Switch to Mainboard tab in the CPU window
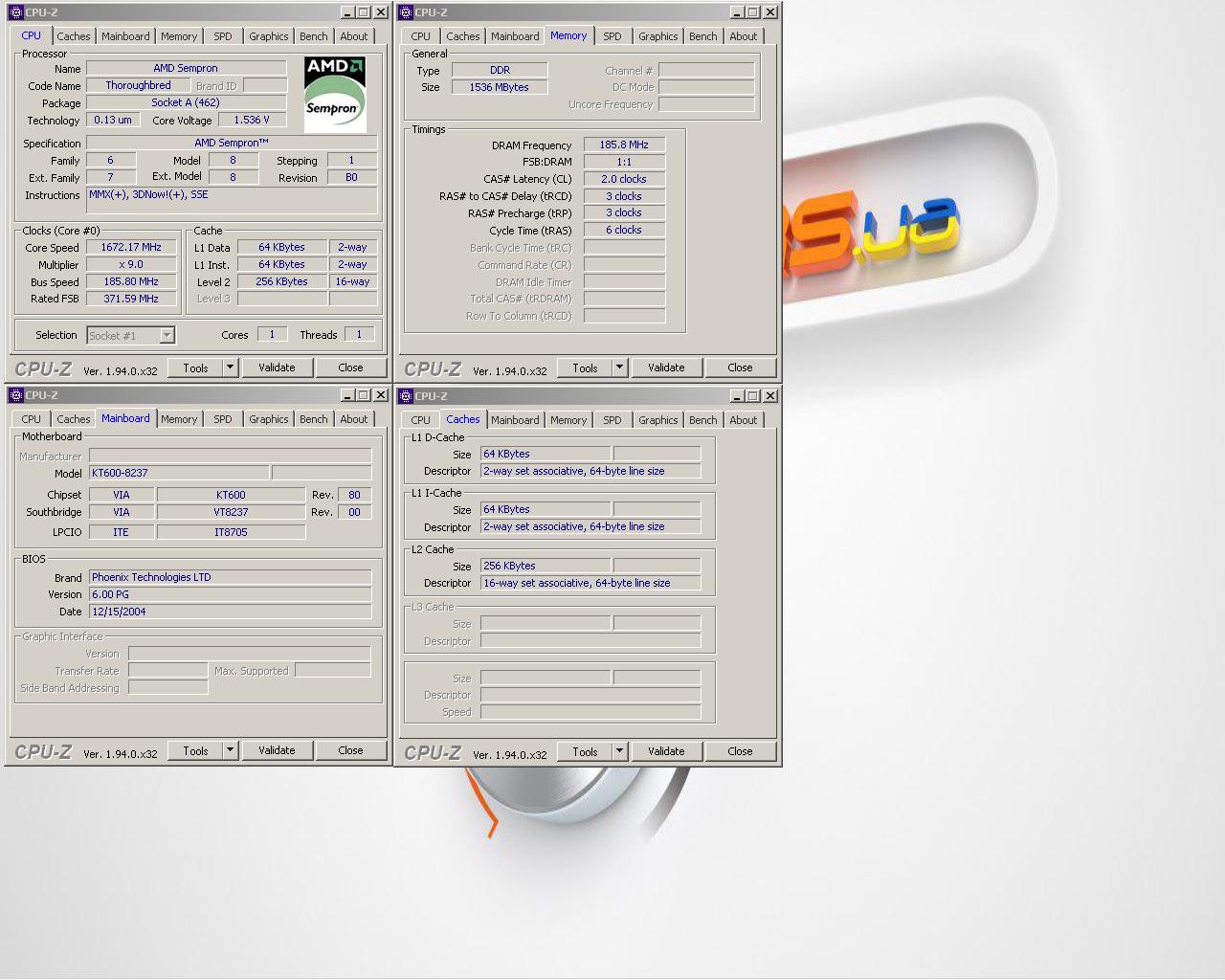Image resolution: width=1225 pixels, height=980 pixels. click(x=125, y=36)
